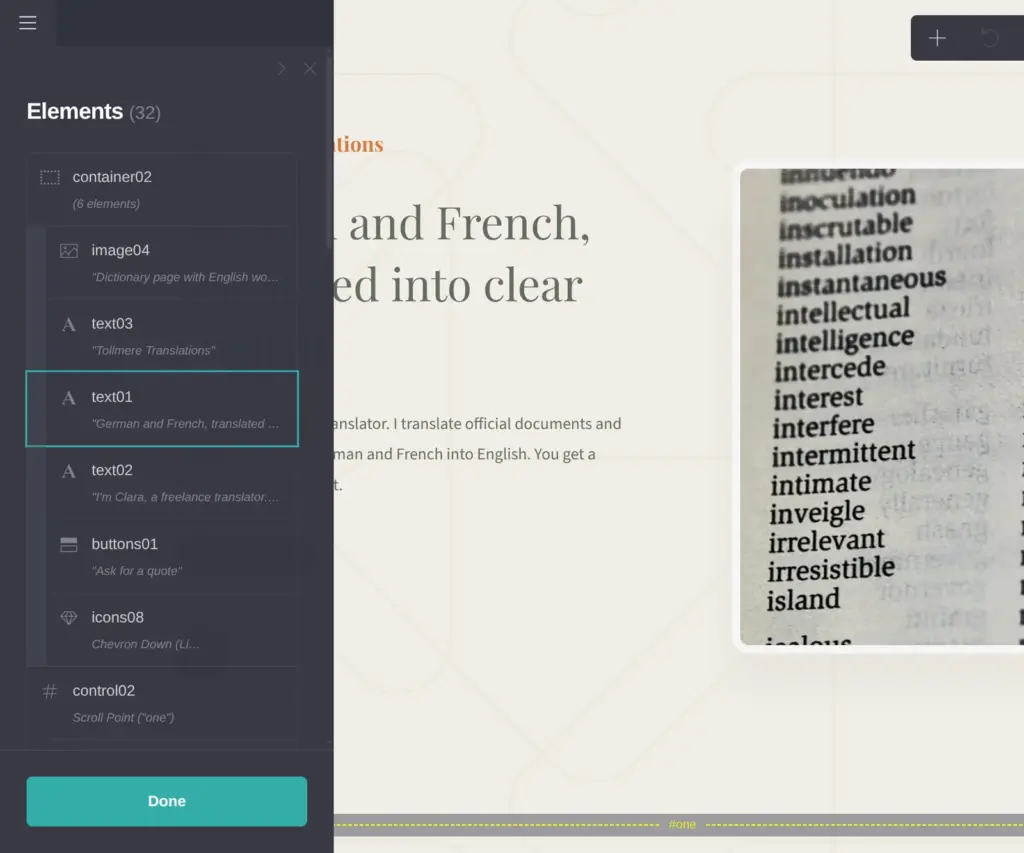Add a new element with plus button
Screen dimensions: 1024x853
click(937, 38)
